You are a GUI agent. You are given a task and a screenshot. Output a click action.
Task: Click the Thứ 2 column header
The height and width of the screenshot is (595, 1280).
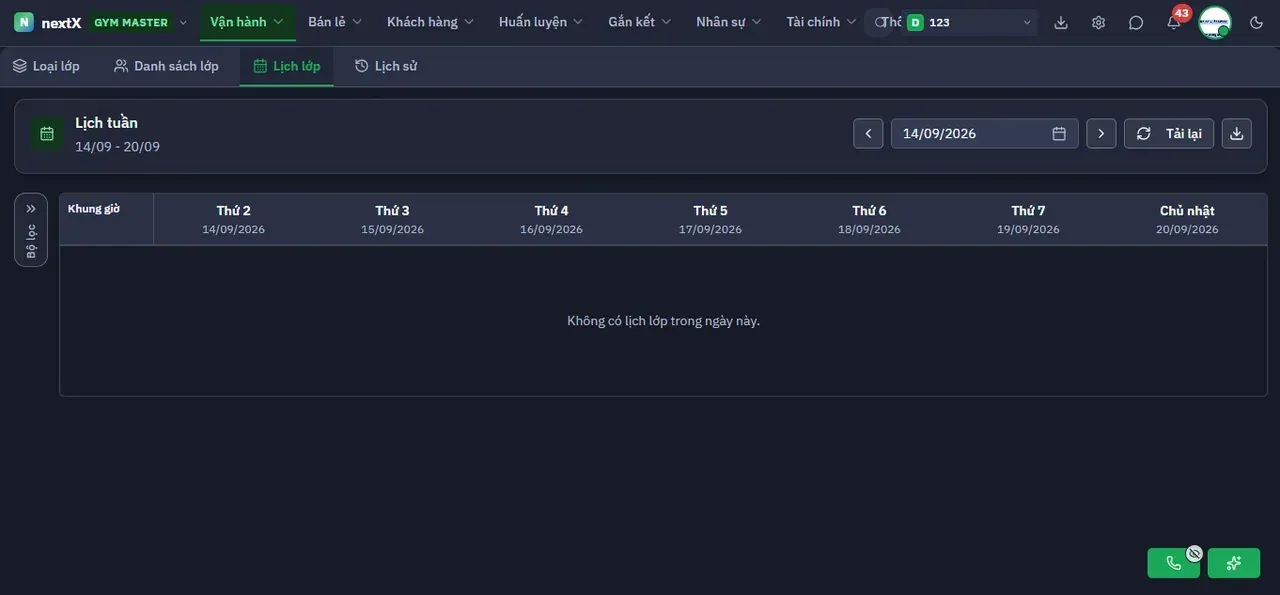coord(234,219)
